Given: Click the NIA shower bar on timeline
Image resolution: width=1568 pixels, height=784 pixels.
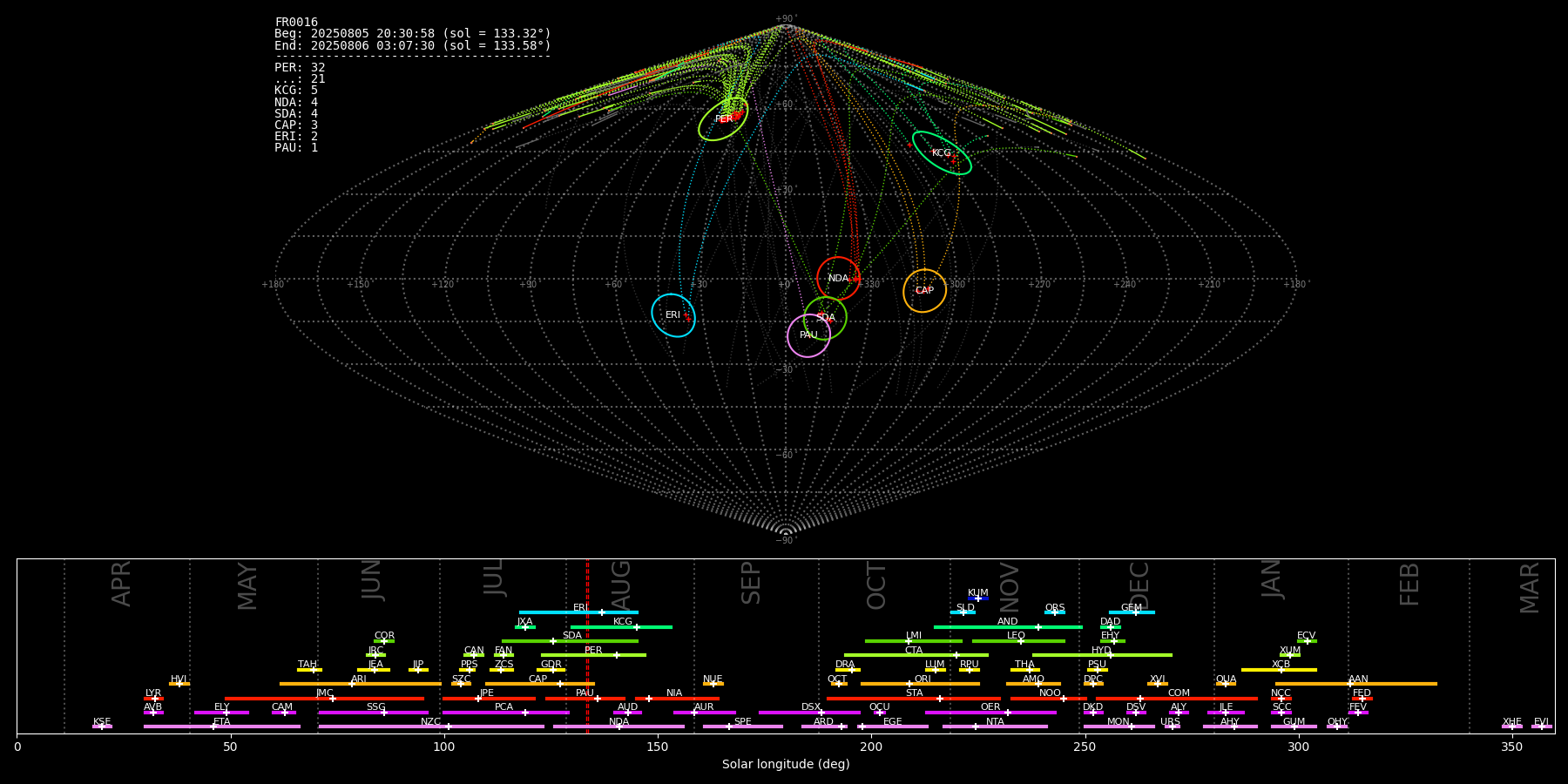Looking at the screenshot, I should pyautogui.click(x=677, y=699).
